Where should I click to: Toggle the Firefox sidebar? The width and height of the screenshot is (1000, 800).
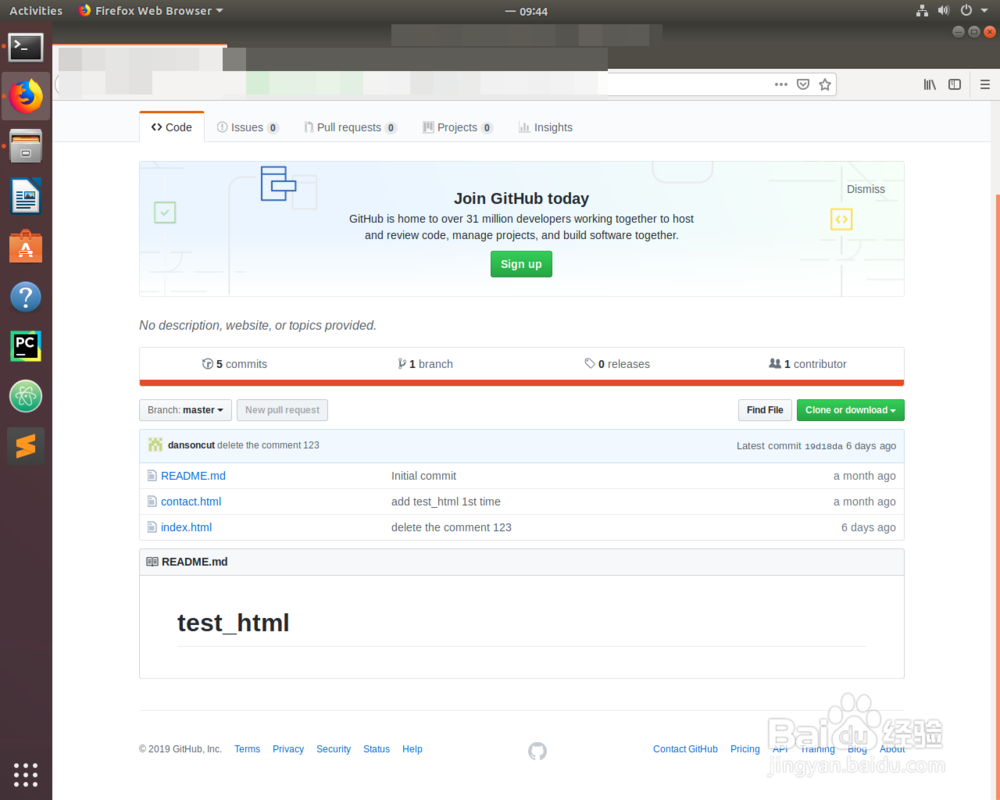(x=954, y=84)
